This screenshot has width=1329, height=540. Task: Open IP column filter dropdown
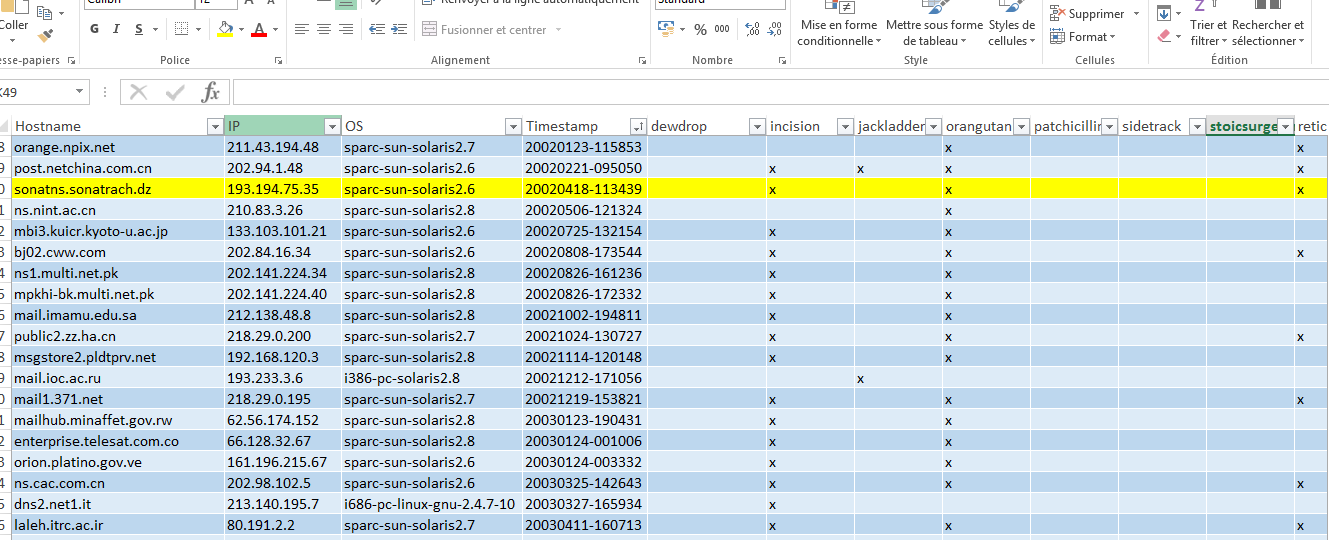[332, 126]
